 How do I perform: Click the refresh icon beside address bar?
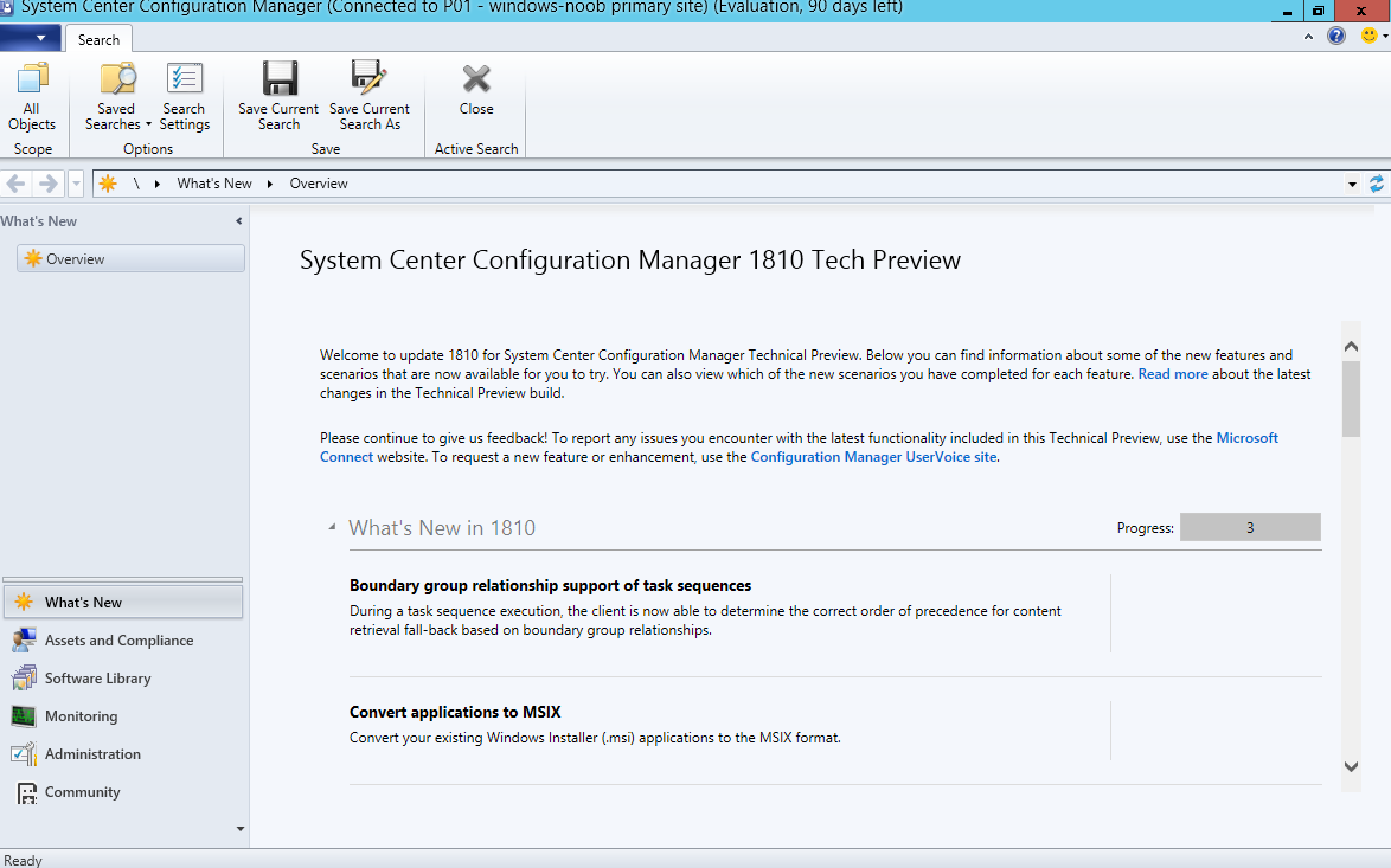(x=1376, y=184)
